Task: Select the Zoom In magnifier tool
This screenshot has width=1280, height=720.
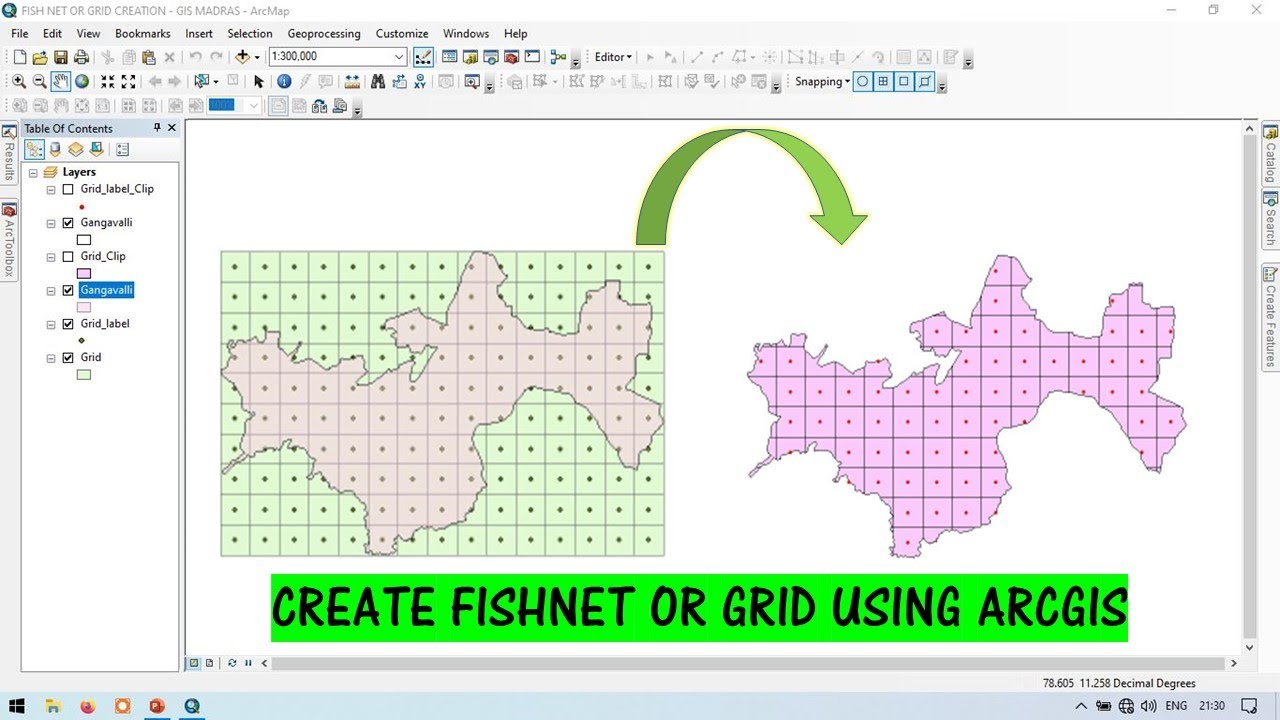Action: pos(19,81)
